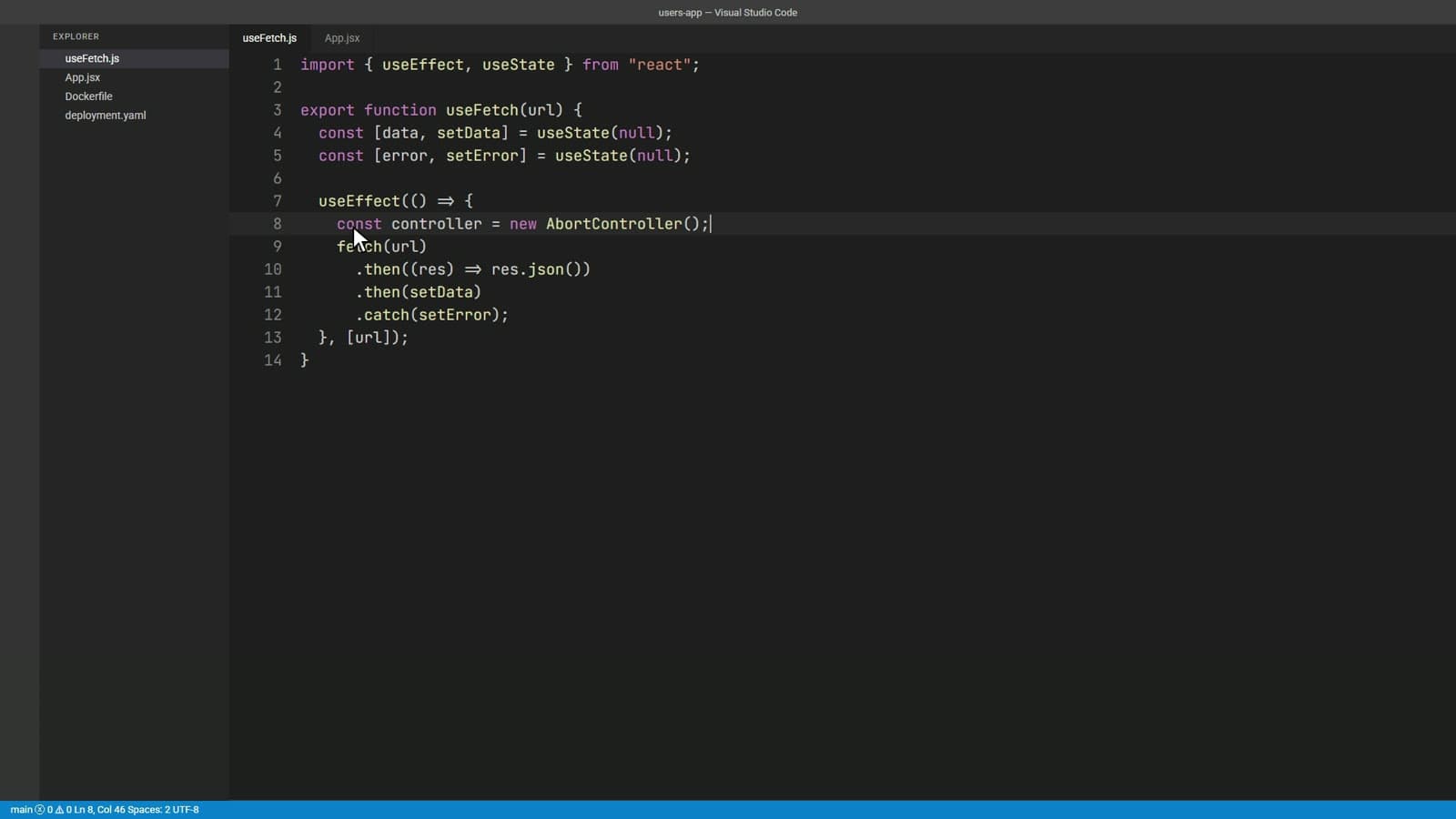Image resolution: width=1456 pixels, height=819 pixels.
Task: Click useFetch function name on line 3
Action: click(482, 110)
